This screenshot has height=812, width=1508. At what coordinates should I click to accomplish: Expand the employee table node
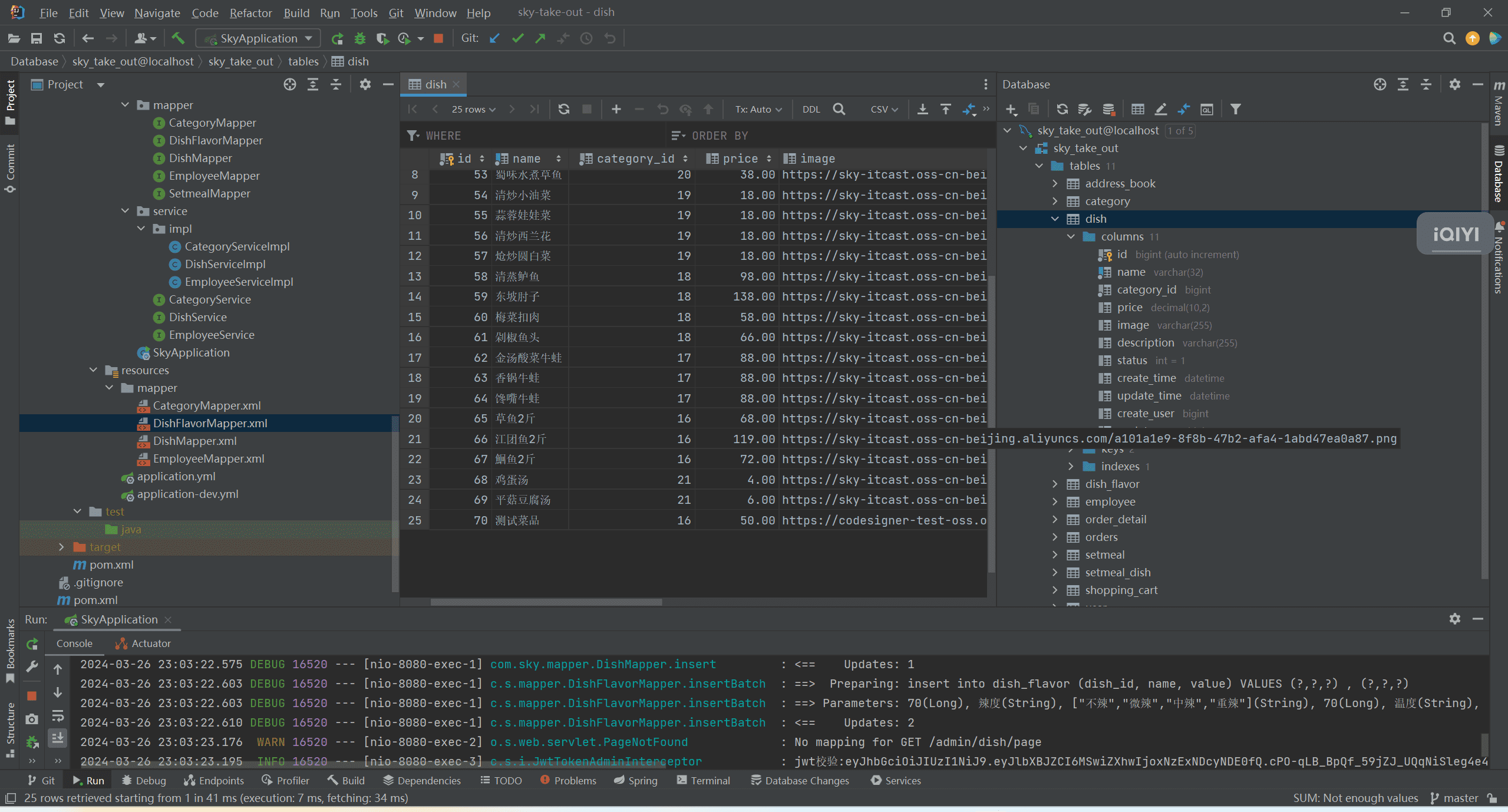tap(1055, 502)
